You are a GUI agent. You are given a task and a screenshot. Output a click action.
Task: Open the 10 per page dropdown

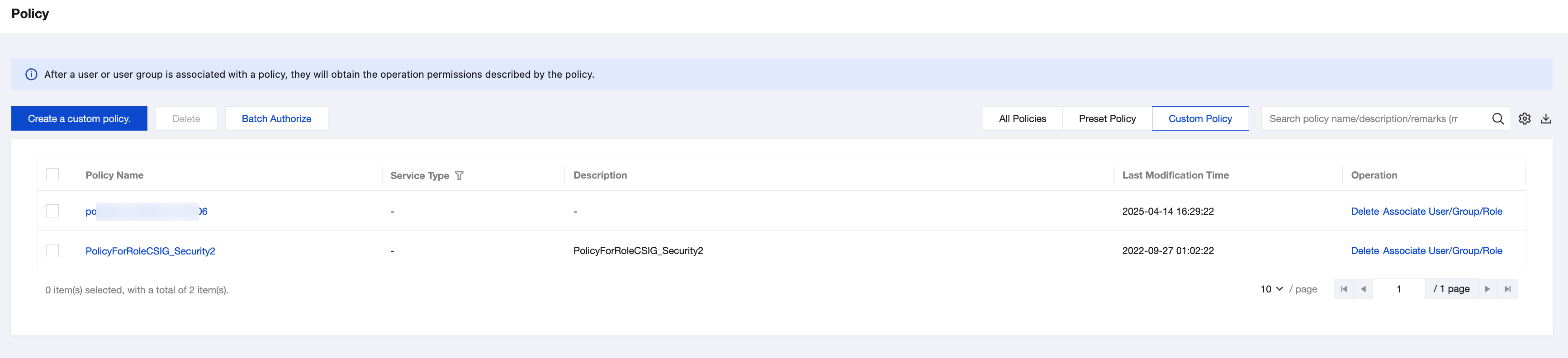click(x=1271, y=289)
